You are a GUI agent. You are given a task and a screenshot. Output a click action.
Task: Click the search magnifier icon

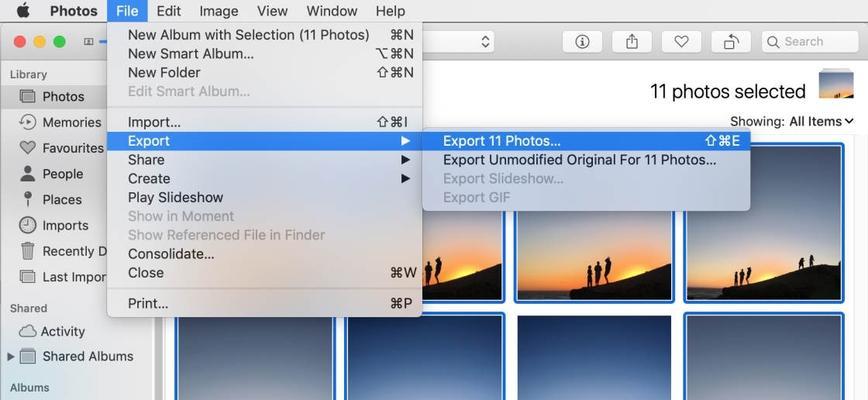point(773,42)
